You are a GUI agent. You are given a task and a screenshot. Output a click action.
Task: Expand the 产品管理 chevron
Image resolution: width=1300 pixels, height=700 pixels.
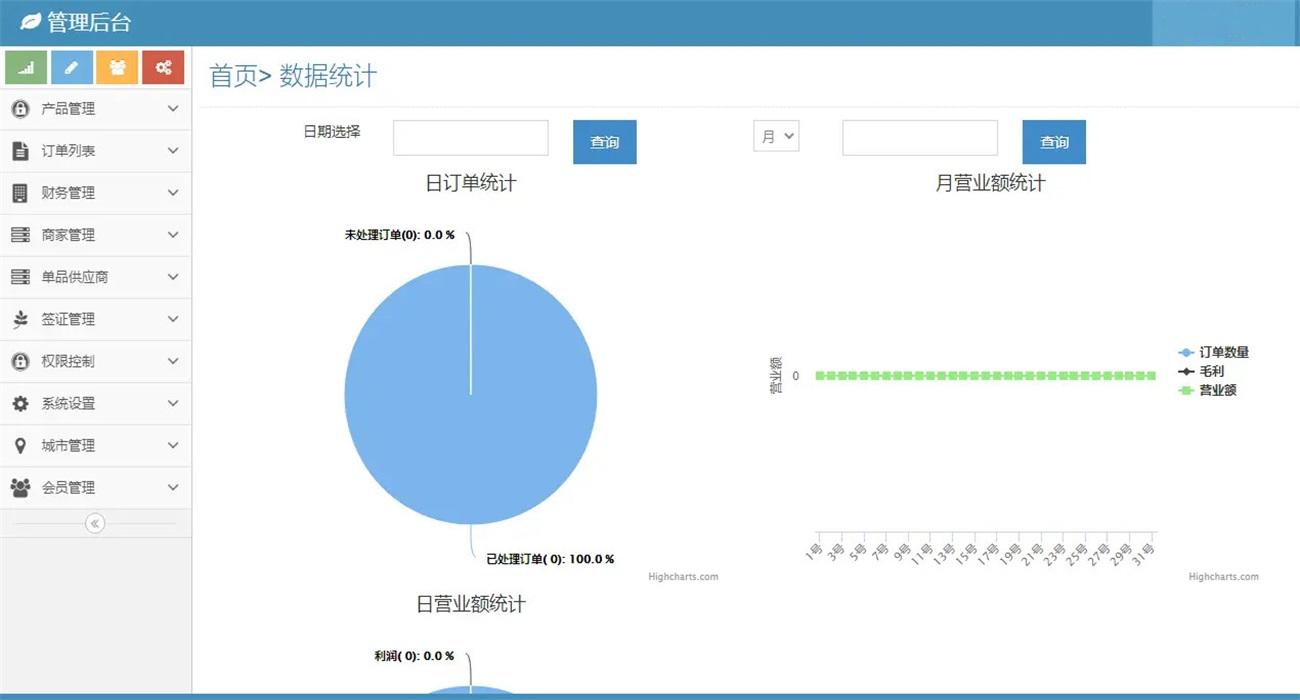(x=173, y=109)
